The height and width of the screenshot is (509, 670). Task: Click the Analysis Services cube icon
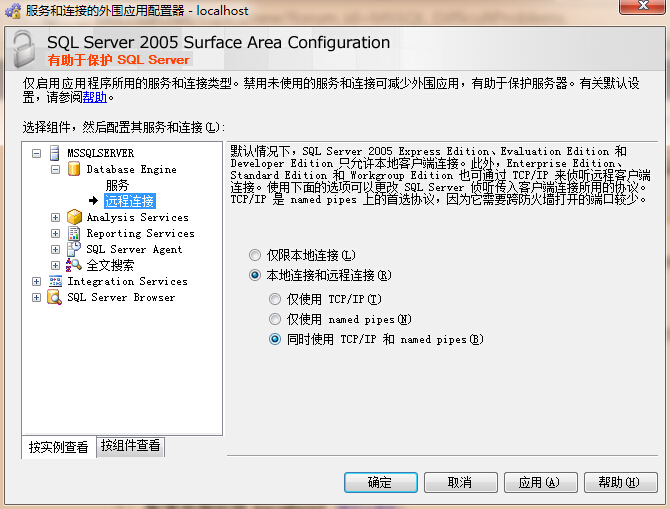pos(74,217)
